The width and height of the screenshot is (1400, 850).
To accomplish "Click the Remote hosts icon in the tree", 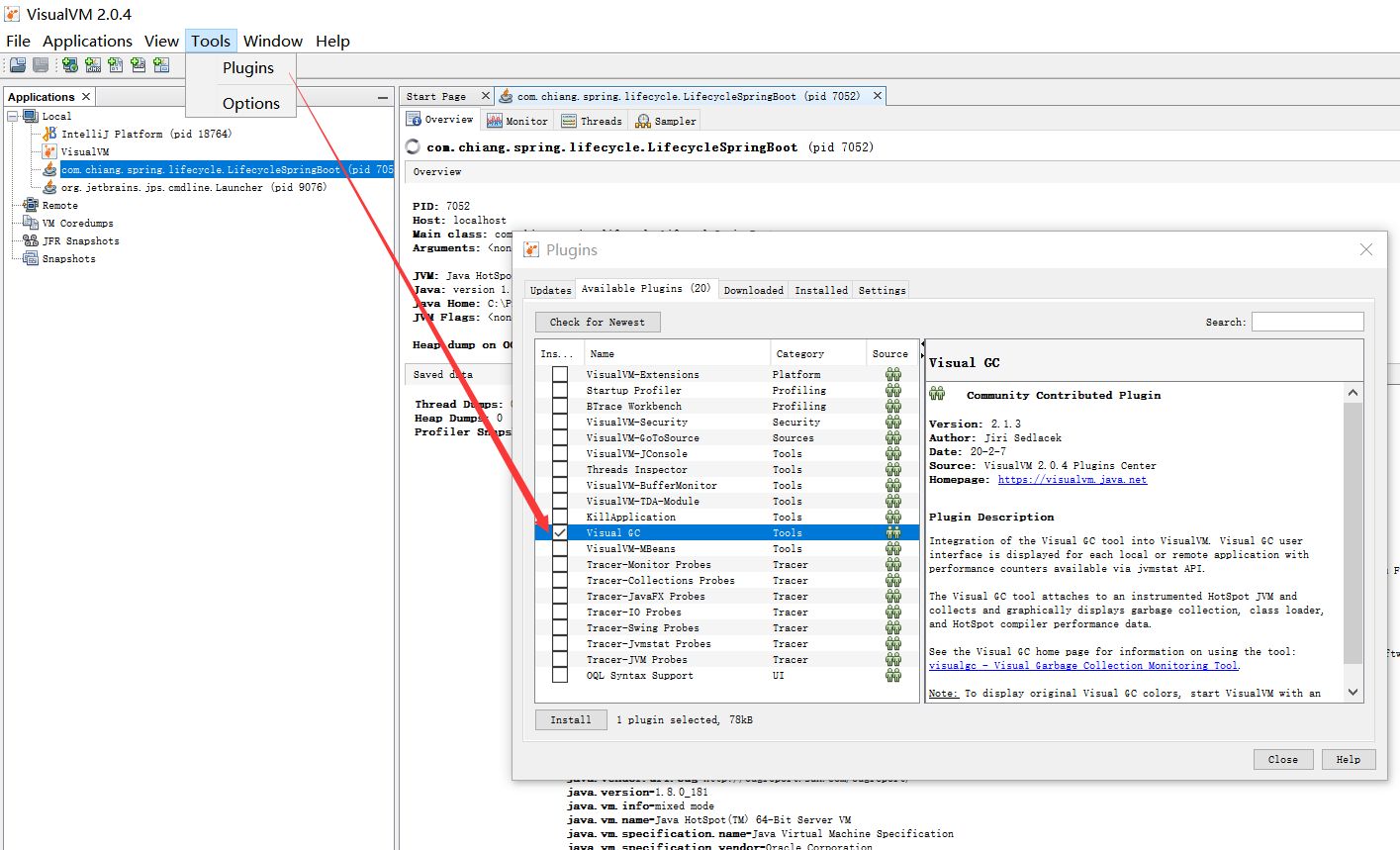I will point(31,205).
